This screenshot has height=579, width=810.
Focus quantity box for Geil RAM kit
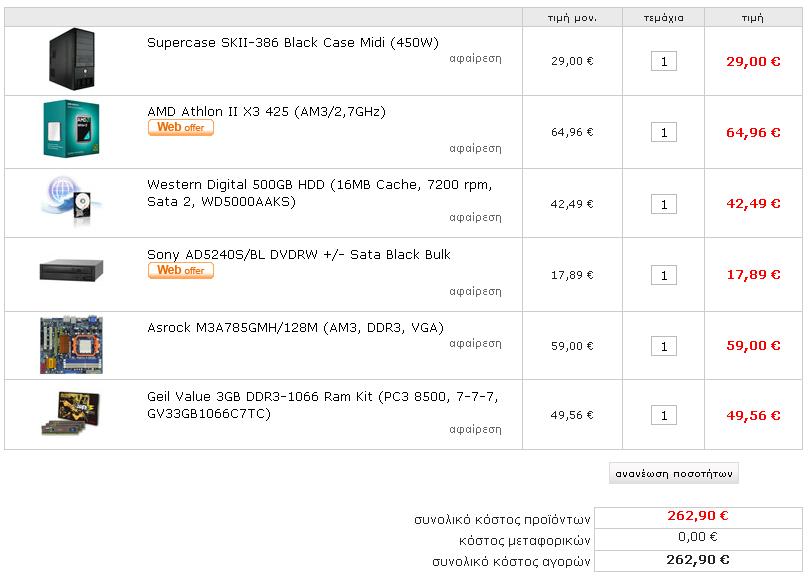(663, 416)
